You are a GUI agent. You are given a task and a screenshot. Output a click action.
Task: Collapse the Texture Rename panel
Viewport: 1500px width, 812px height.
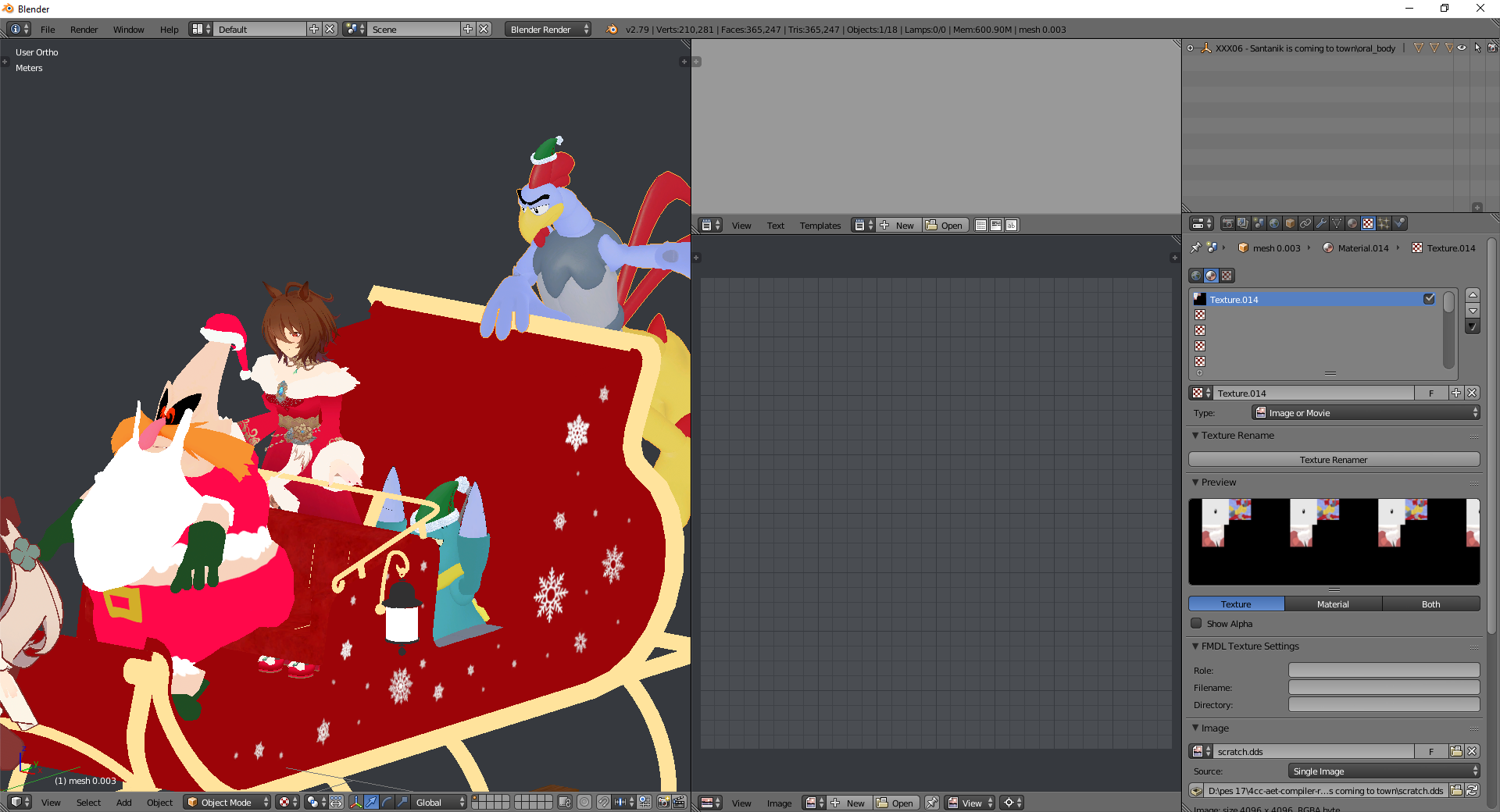click(x=1195, y=435)
